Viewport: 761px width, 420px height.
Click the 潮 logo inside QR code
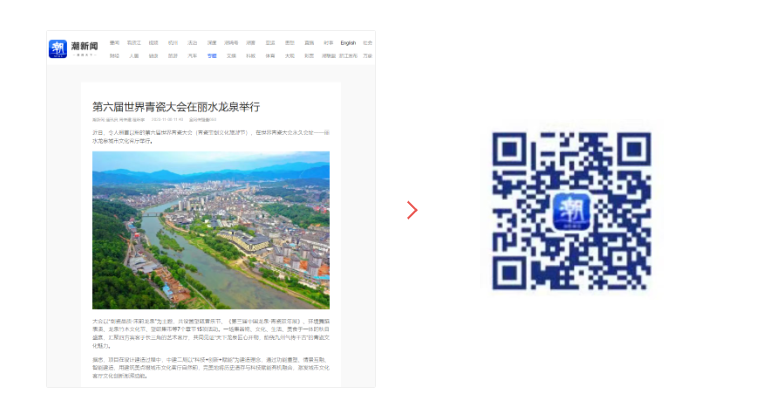571,211
